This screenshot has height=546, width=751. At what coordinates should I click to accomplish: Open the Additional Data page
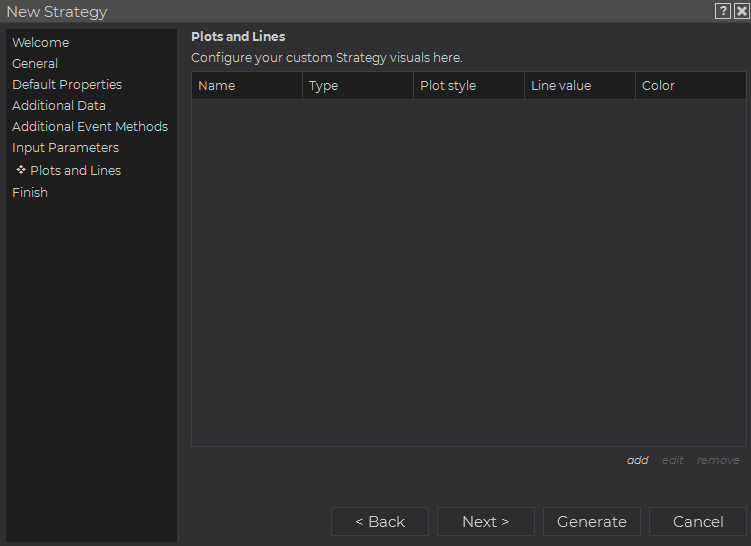tap(59, 106)
